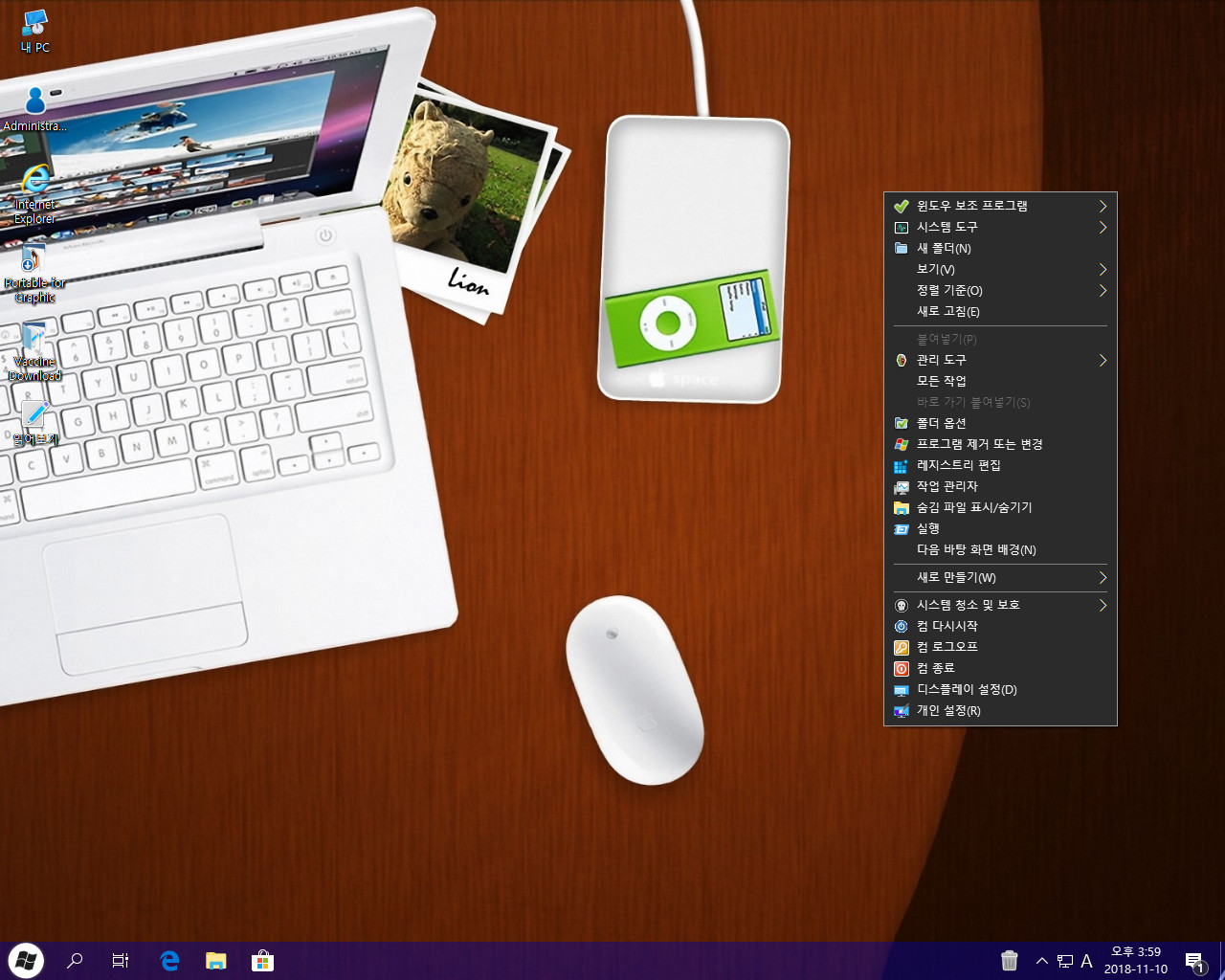
Task: Choose 컴 다시시작 to restart
Action: point(1000,626)
